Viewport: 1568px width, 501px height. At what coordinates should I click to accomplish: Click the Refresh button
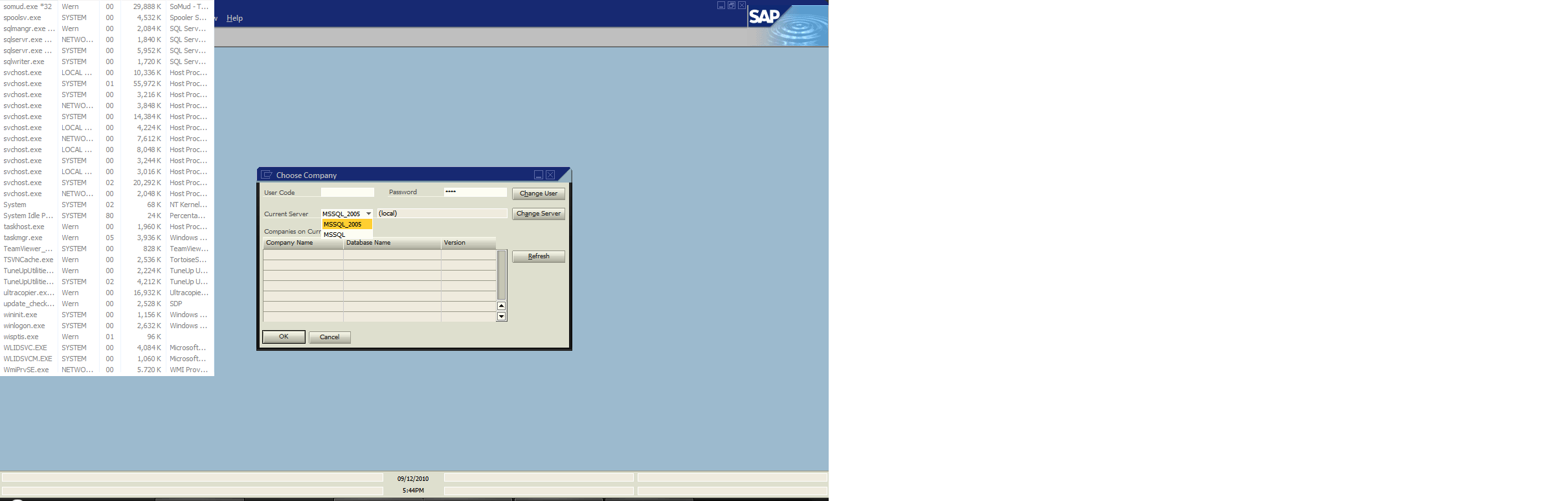[x=539, y=256]
